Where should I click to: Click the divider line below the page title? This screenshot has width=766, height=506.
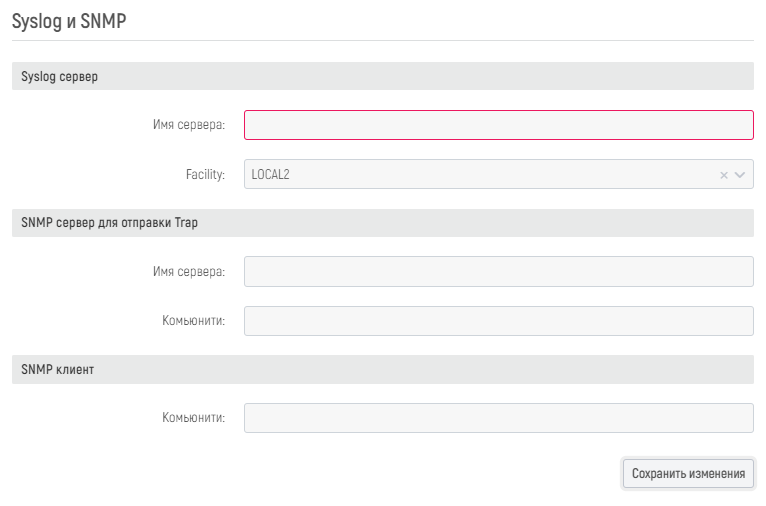coord(382,40)
